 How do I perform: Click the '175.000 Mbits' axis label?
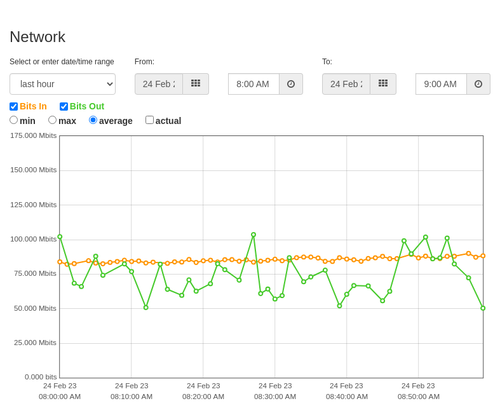tap(33, 135)
